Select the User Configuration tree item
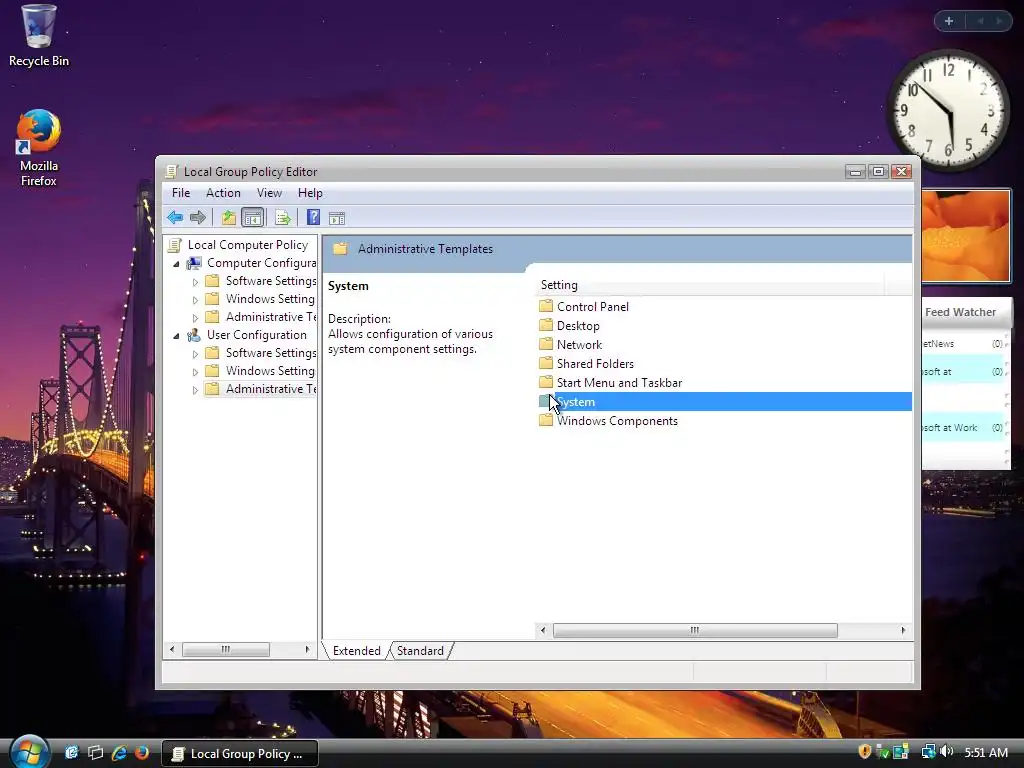Viewport: 1024px width, 768px height. (x=257, y=334)
